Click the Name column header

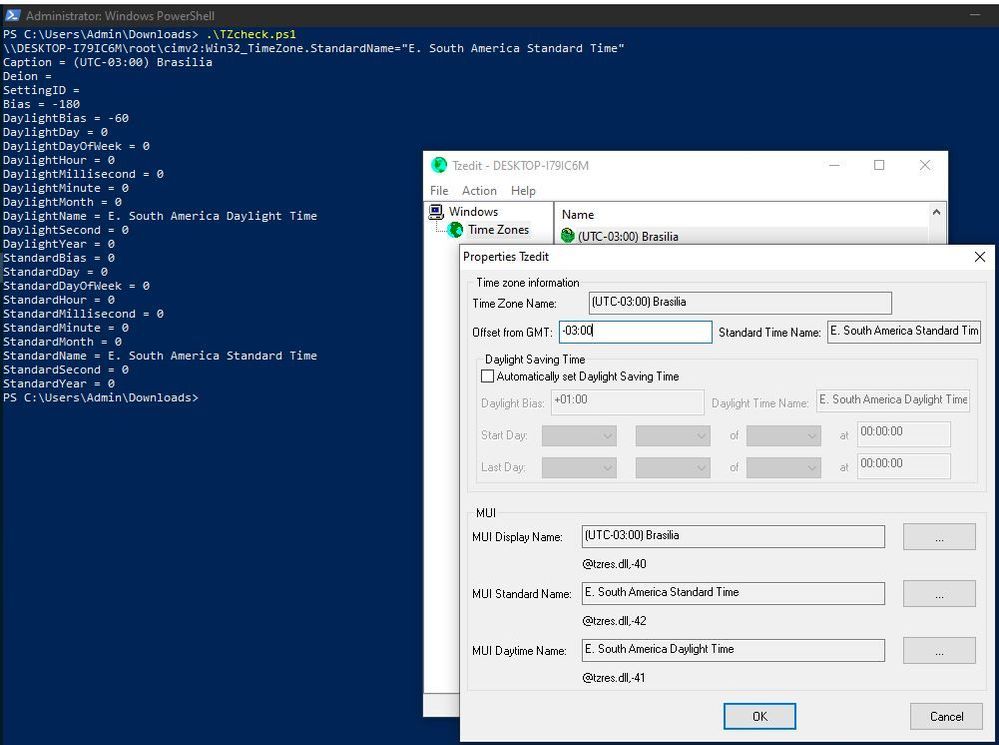coord(578,215)
